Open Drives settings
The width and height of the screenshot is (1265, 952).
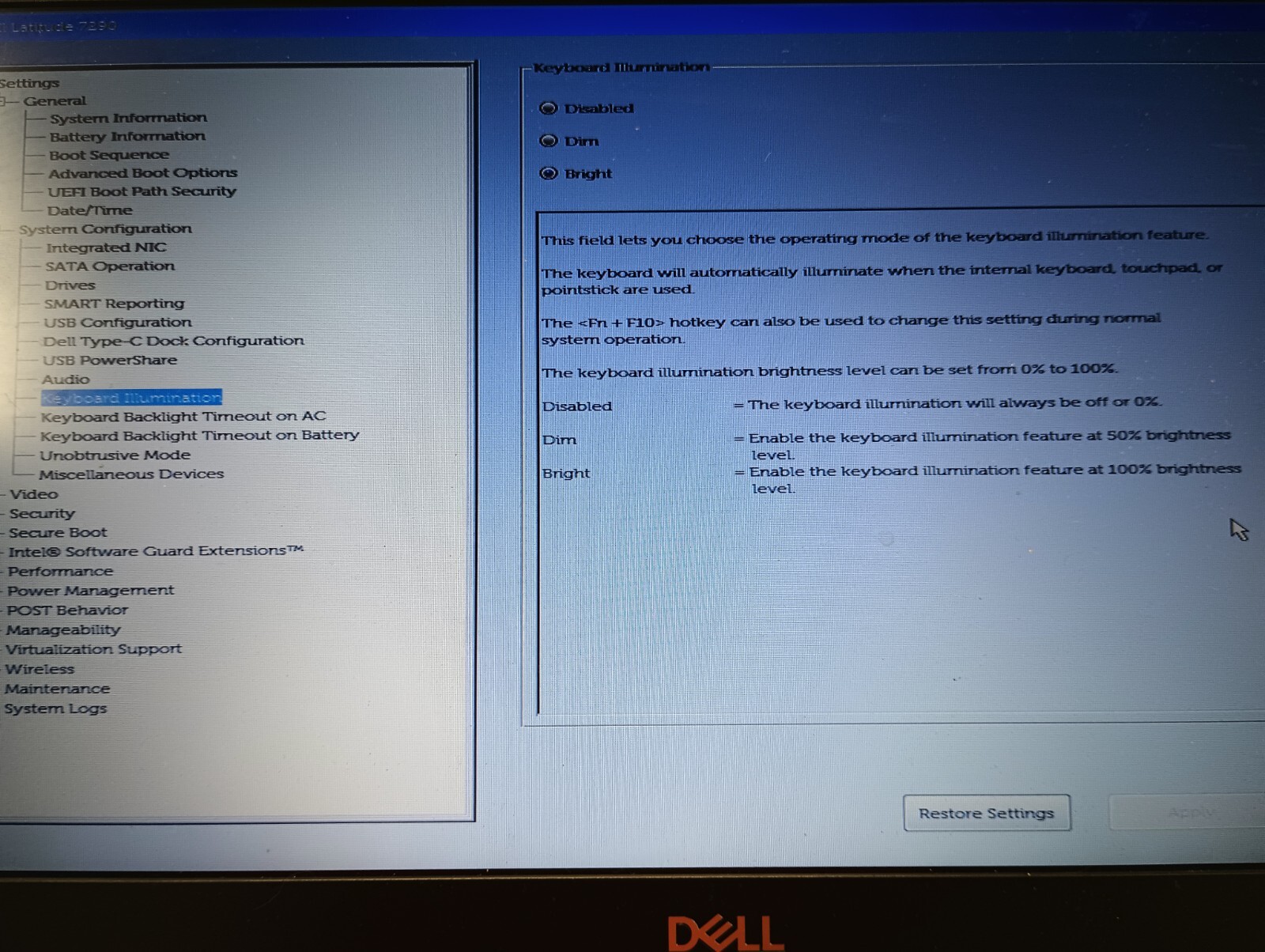point(70,285)
